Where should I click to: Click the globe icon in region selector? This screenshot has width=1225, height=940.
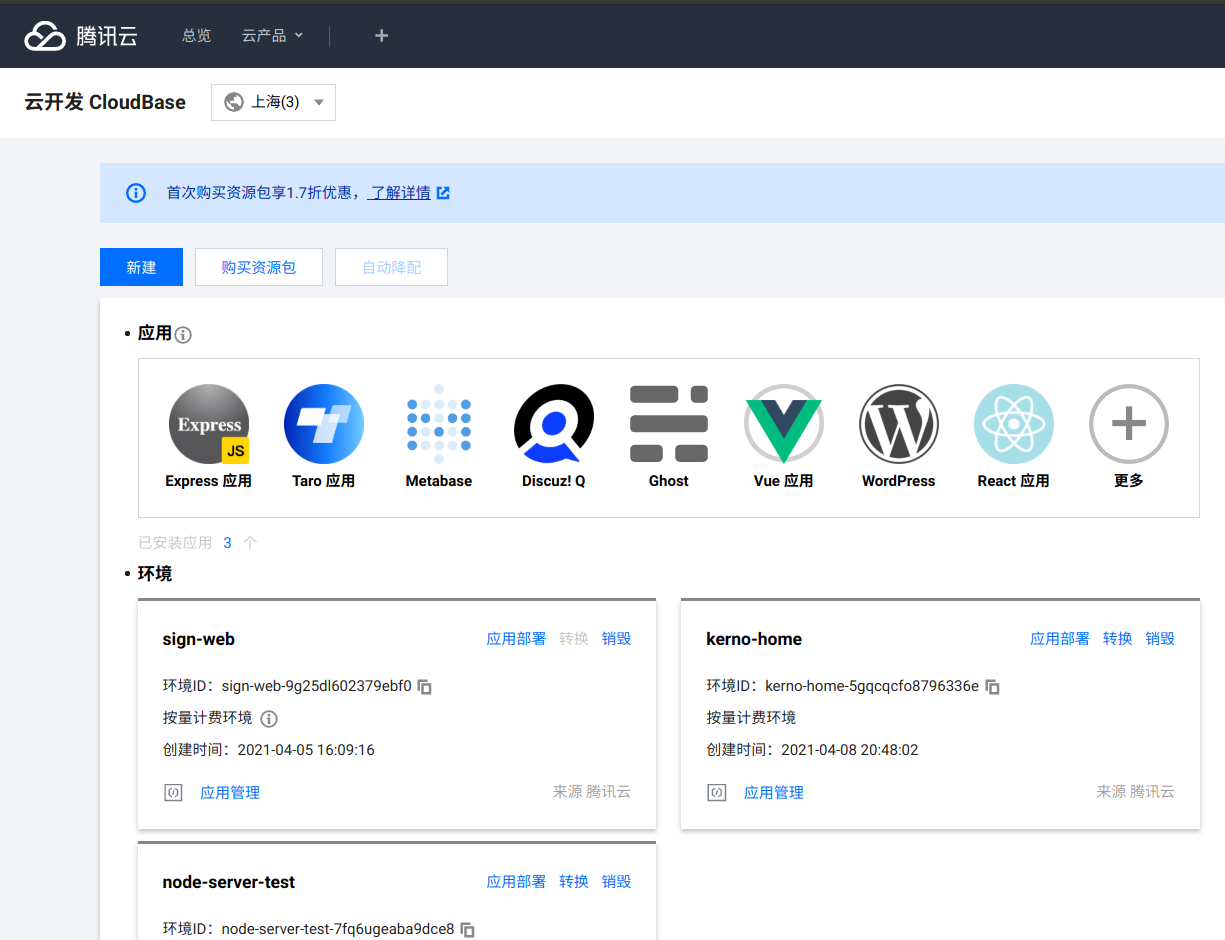click(x=234, y=102)
